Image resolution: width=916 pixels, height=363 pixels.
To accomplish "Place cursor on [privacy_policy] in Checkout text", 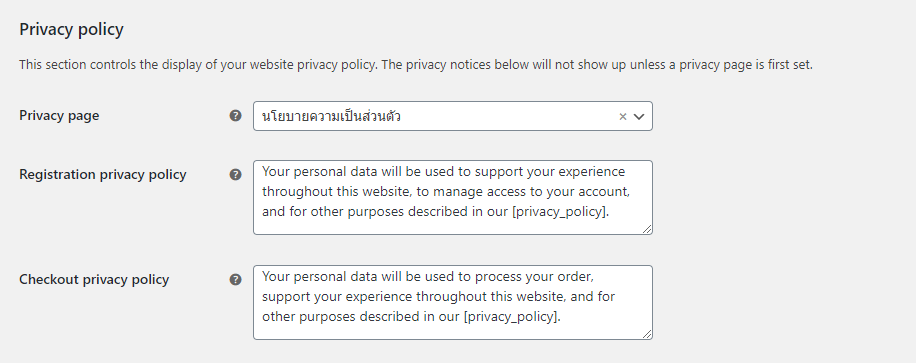I will pos(512,316).
